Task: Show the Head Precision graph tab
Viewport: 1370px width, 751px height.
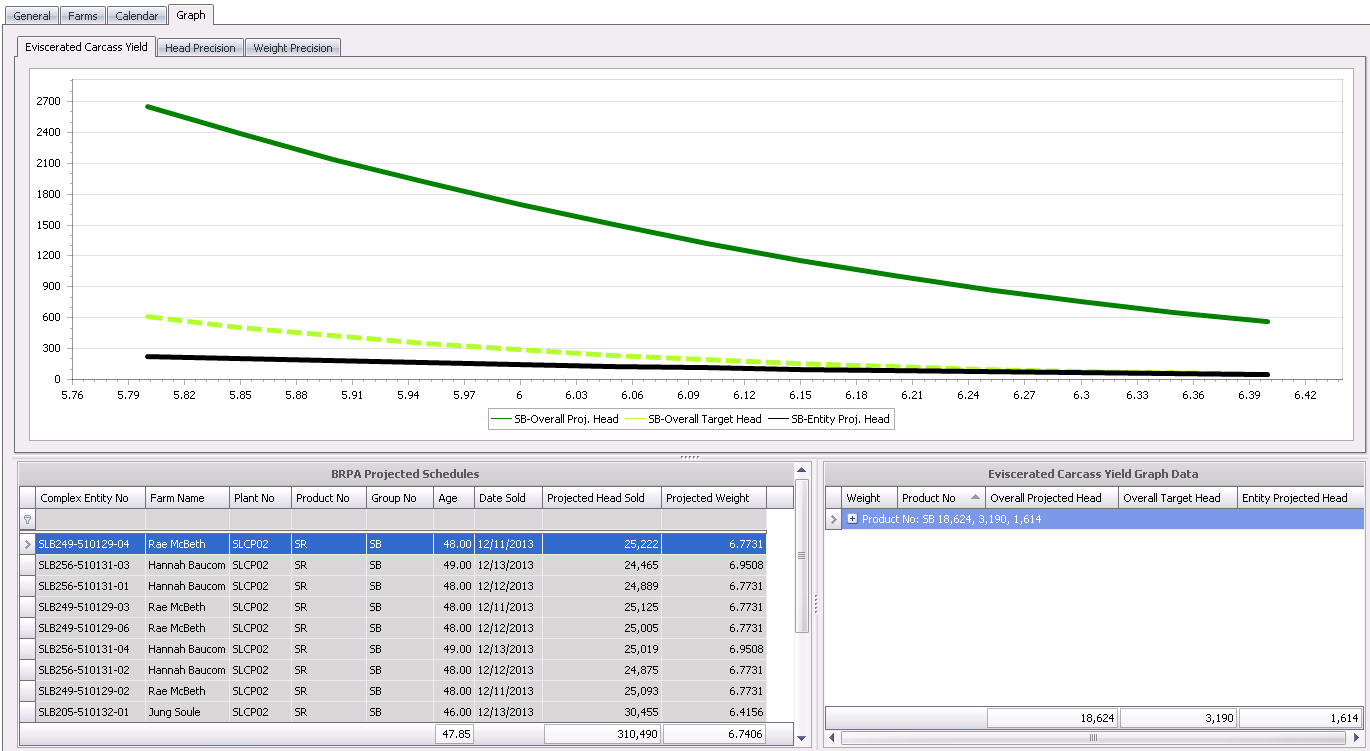Action: point(200,48)
